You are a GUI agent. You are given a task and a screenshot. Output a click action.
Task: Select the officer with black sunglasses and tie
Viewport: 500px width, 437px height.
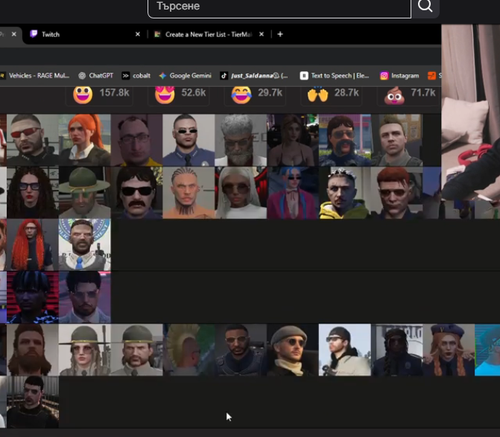click(x=189, y=140)
